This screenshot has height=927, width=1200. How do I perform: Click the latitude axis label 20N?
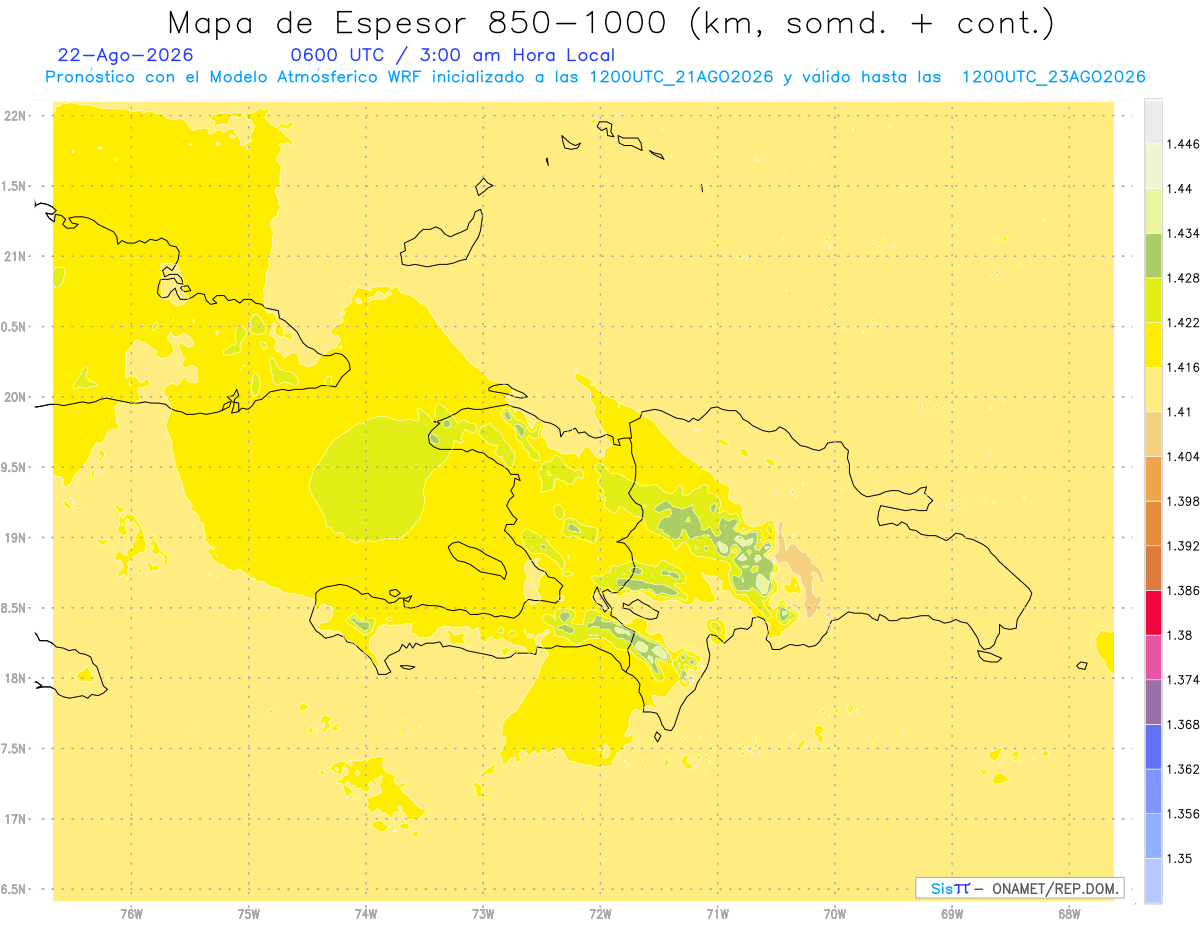(16, 397)
